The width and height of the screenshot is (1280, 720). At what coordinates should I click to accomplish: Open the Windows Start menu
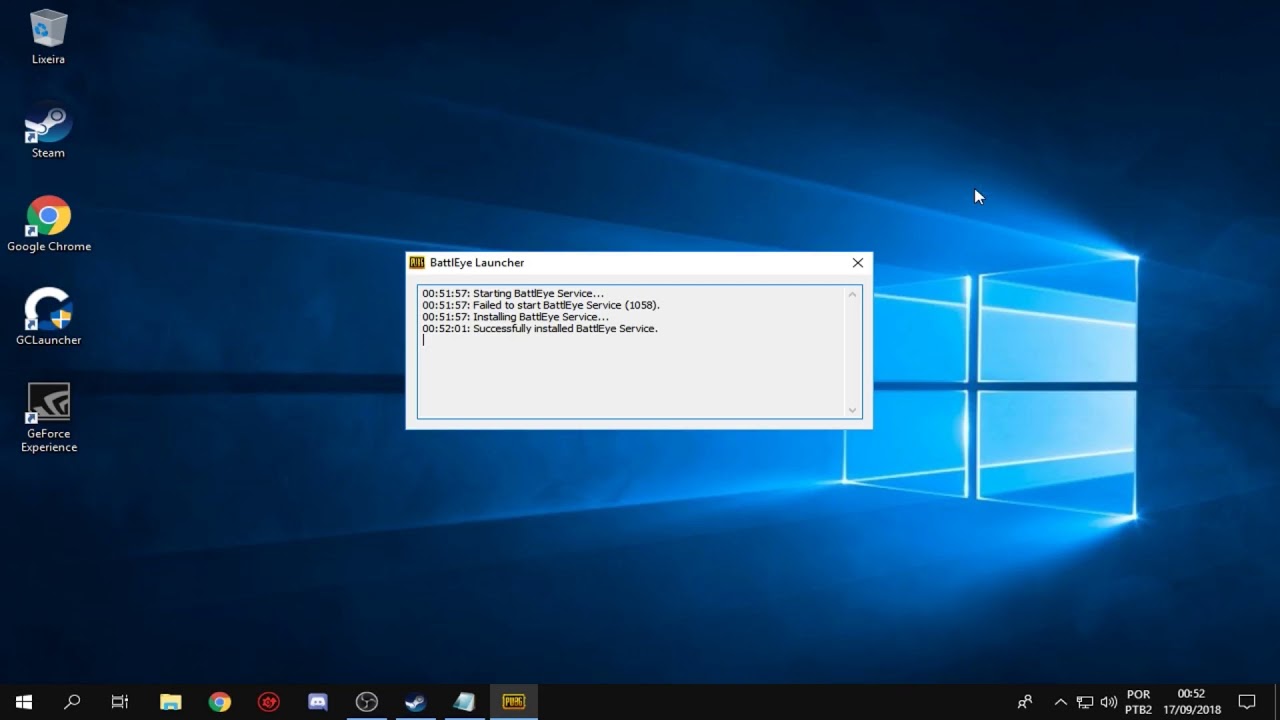coord(24,702)
